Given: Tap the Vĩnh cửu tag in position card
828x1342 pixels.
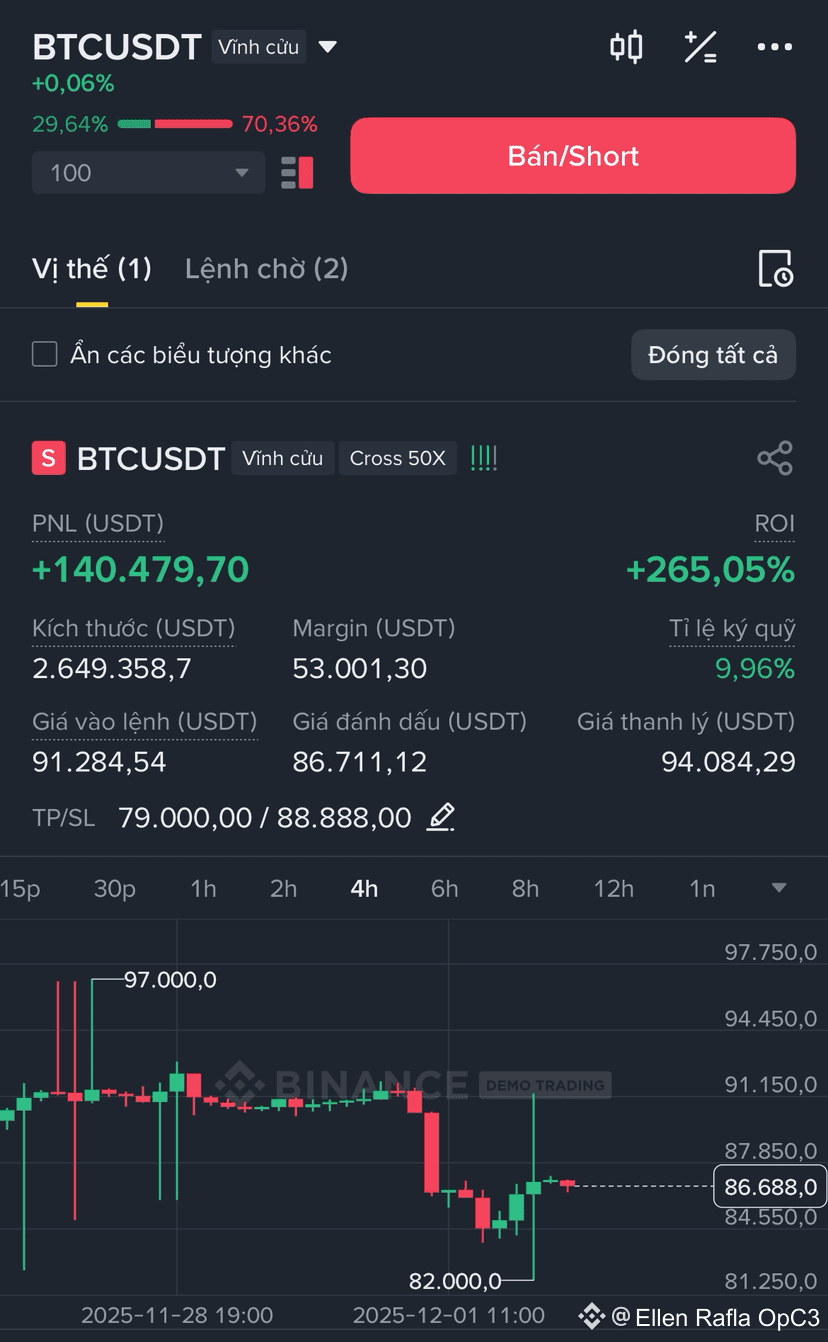Looking at the screenshot, I should tap(283, 458).
